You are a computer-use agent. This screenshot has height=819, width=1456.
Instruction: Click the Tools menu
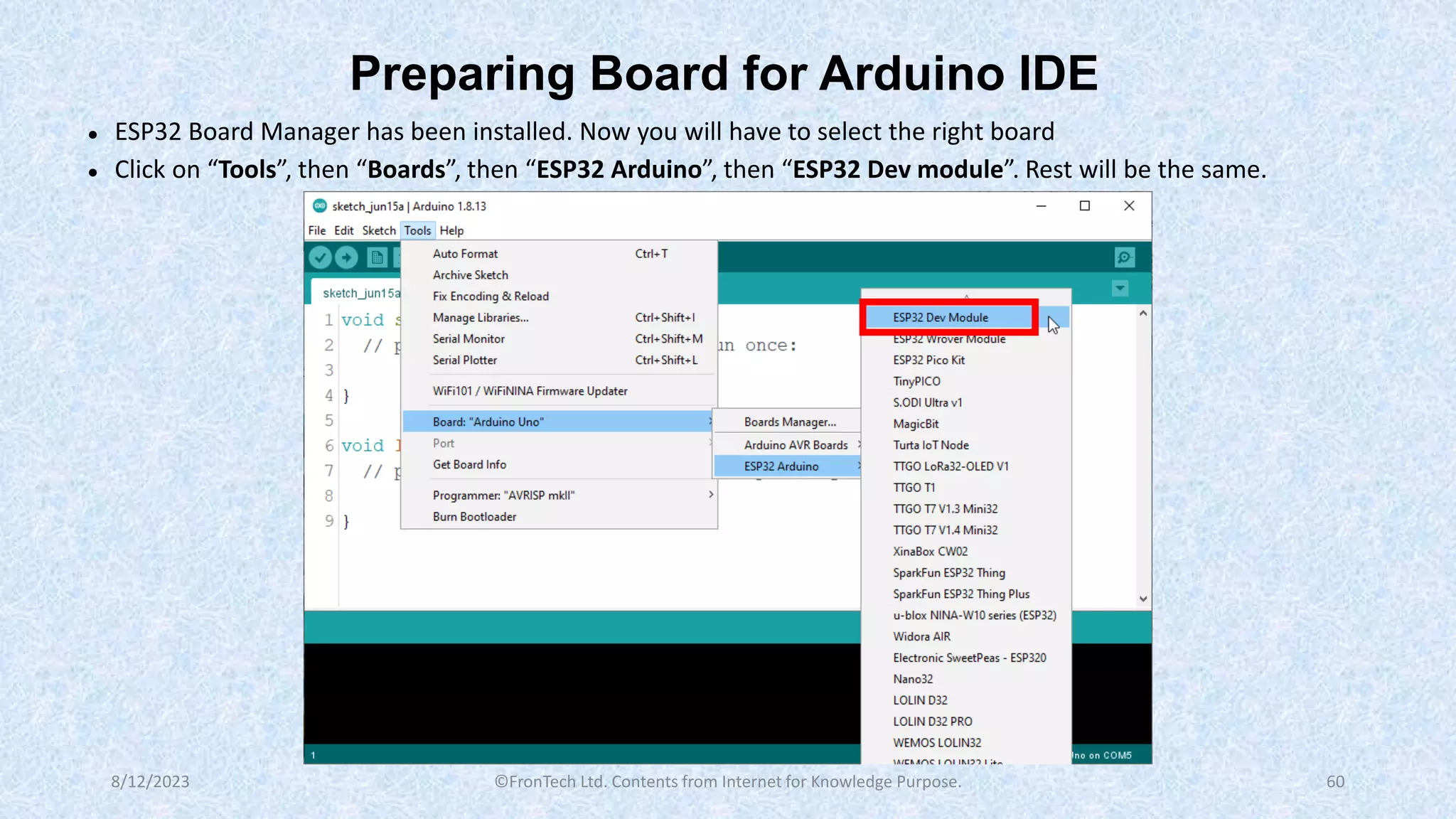[417, 230]
